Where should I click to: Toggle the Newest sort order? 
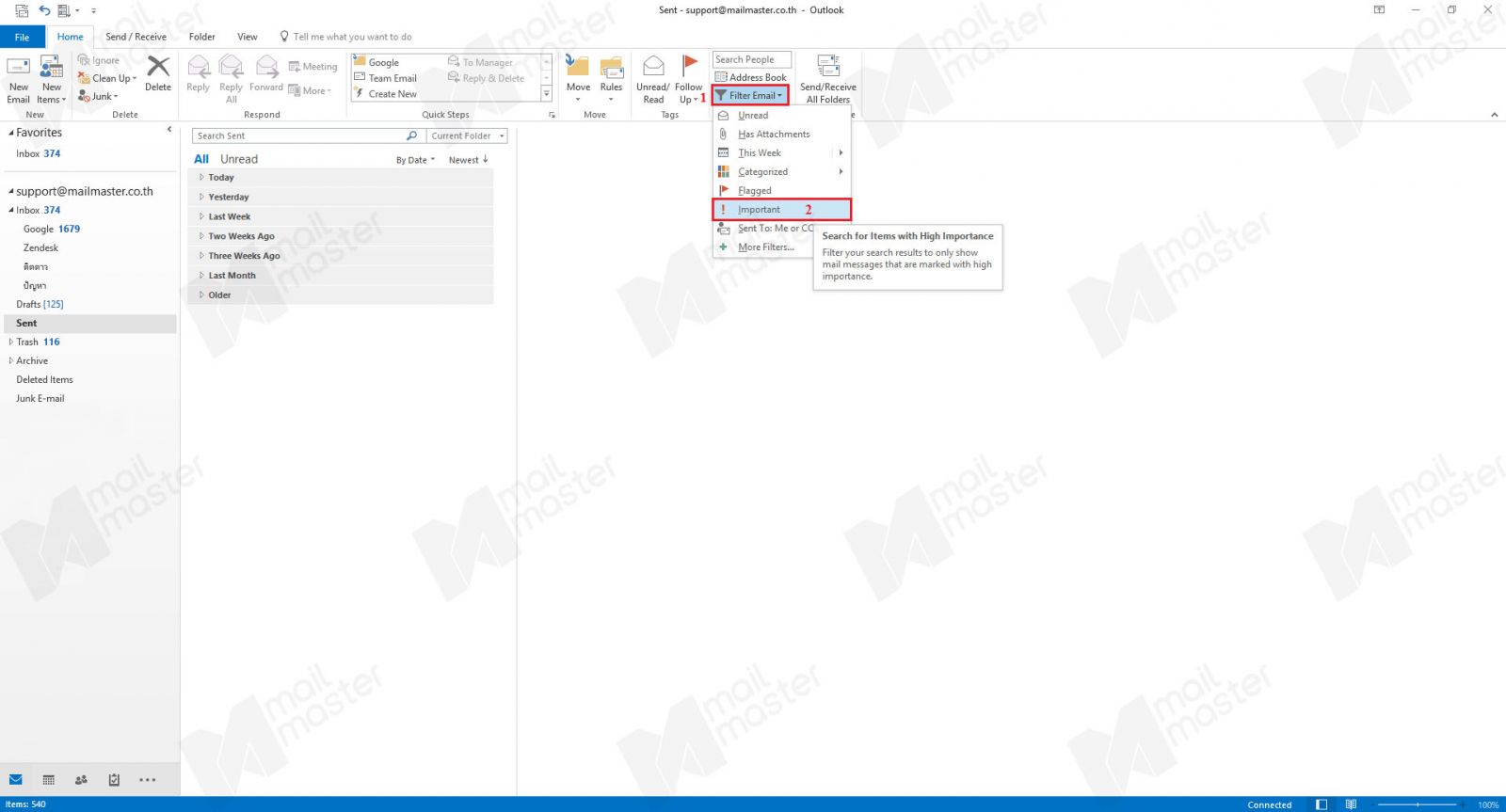(x=468, y=160)
